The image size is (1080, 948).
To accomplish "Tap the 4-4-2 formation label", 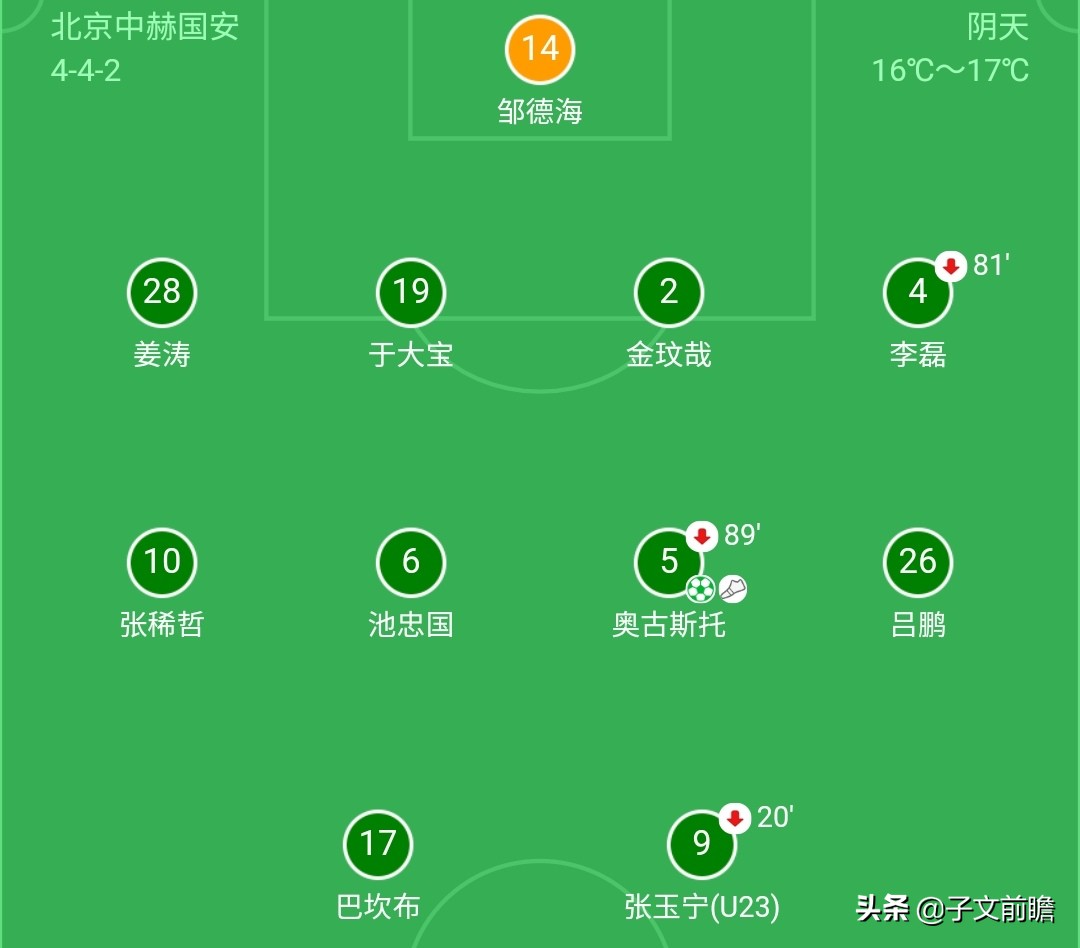I will (83, 72).
